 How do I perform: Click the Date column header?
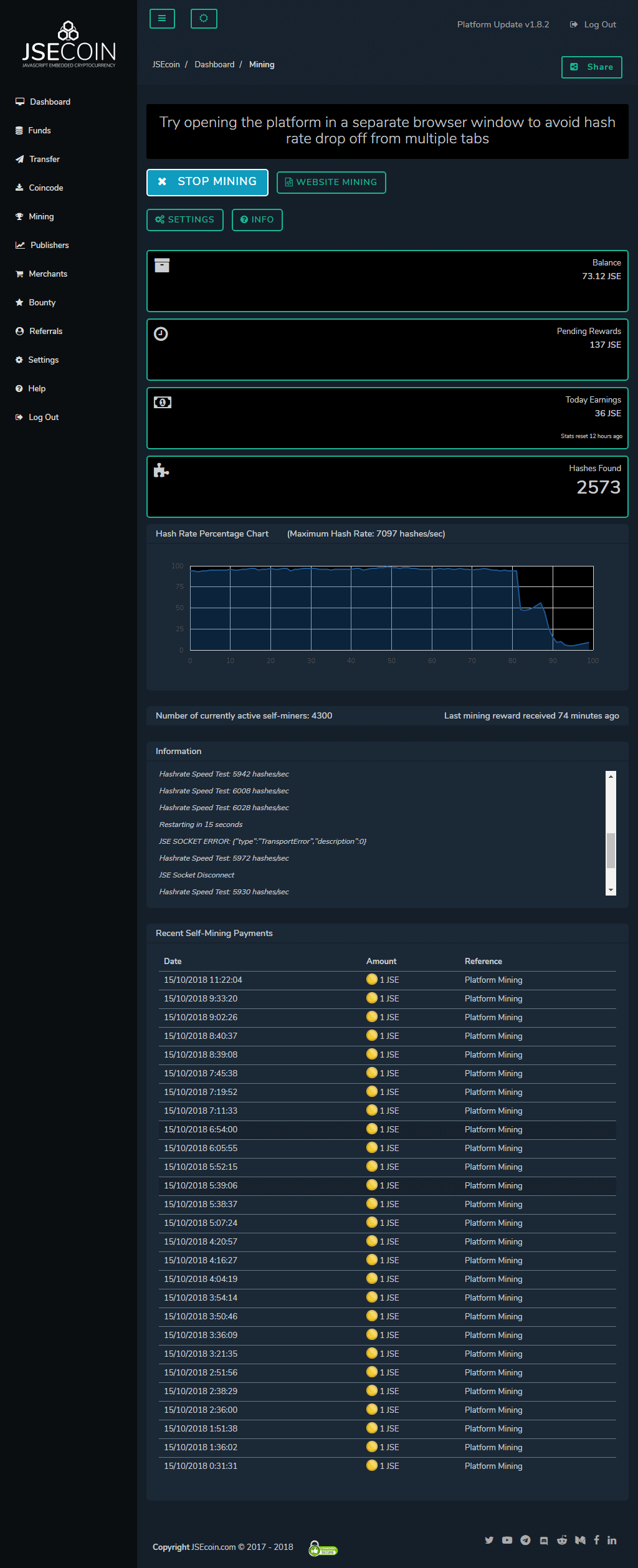pyautogui.click(x=173, y=961)
